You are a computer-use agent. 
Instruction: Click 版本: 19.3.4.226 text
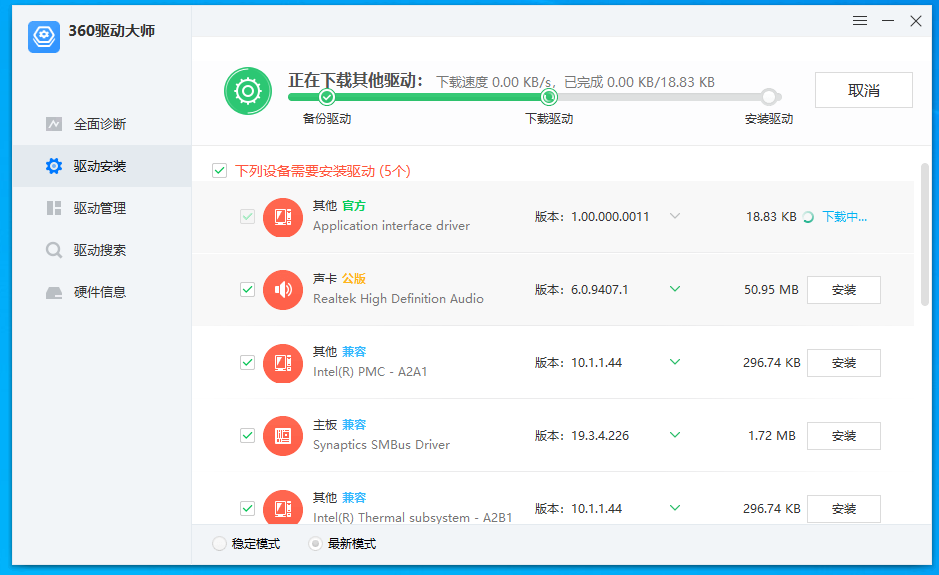(581, 436)
